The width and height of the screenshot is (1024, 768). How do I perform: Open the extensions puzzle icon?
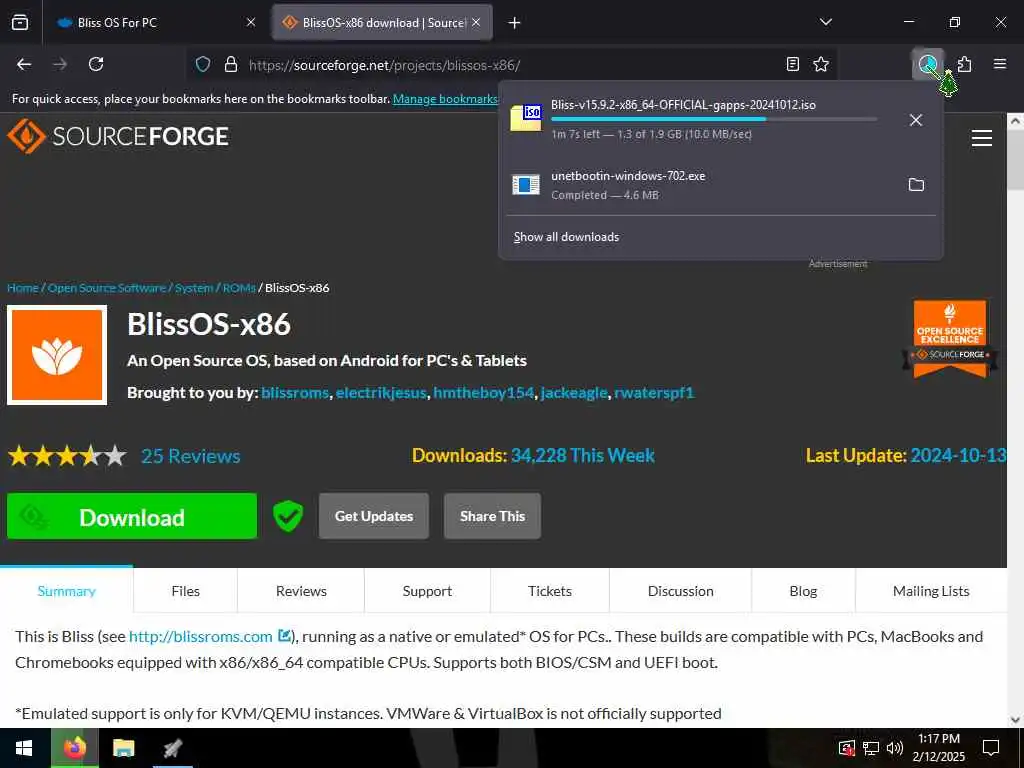(x=965, y=64)
